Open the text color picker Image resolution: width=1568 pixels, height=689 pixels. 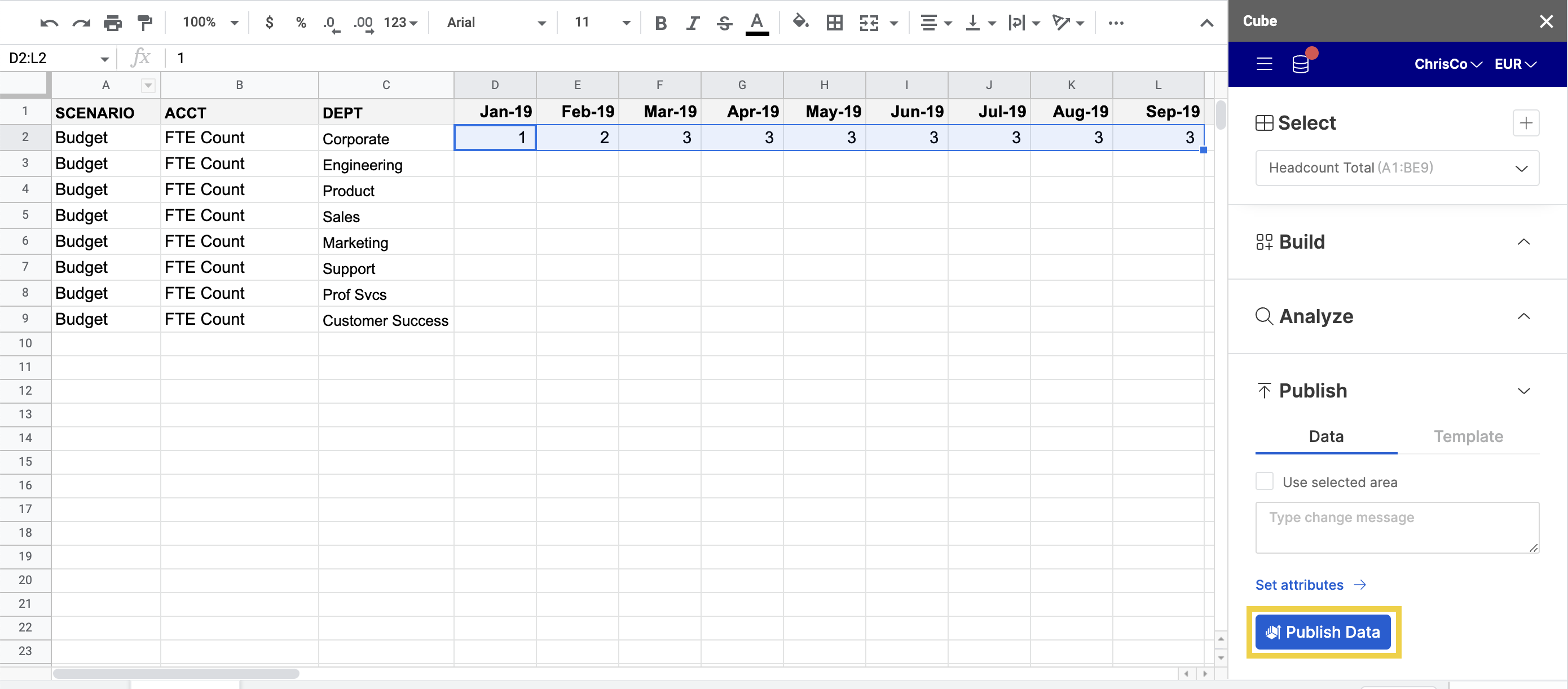[756, 23]
